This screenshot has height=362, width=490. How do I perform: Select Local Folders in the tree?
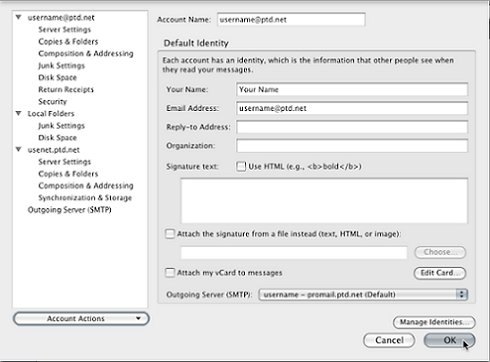pyautogui.click(x=51, y=114)
